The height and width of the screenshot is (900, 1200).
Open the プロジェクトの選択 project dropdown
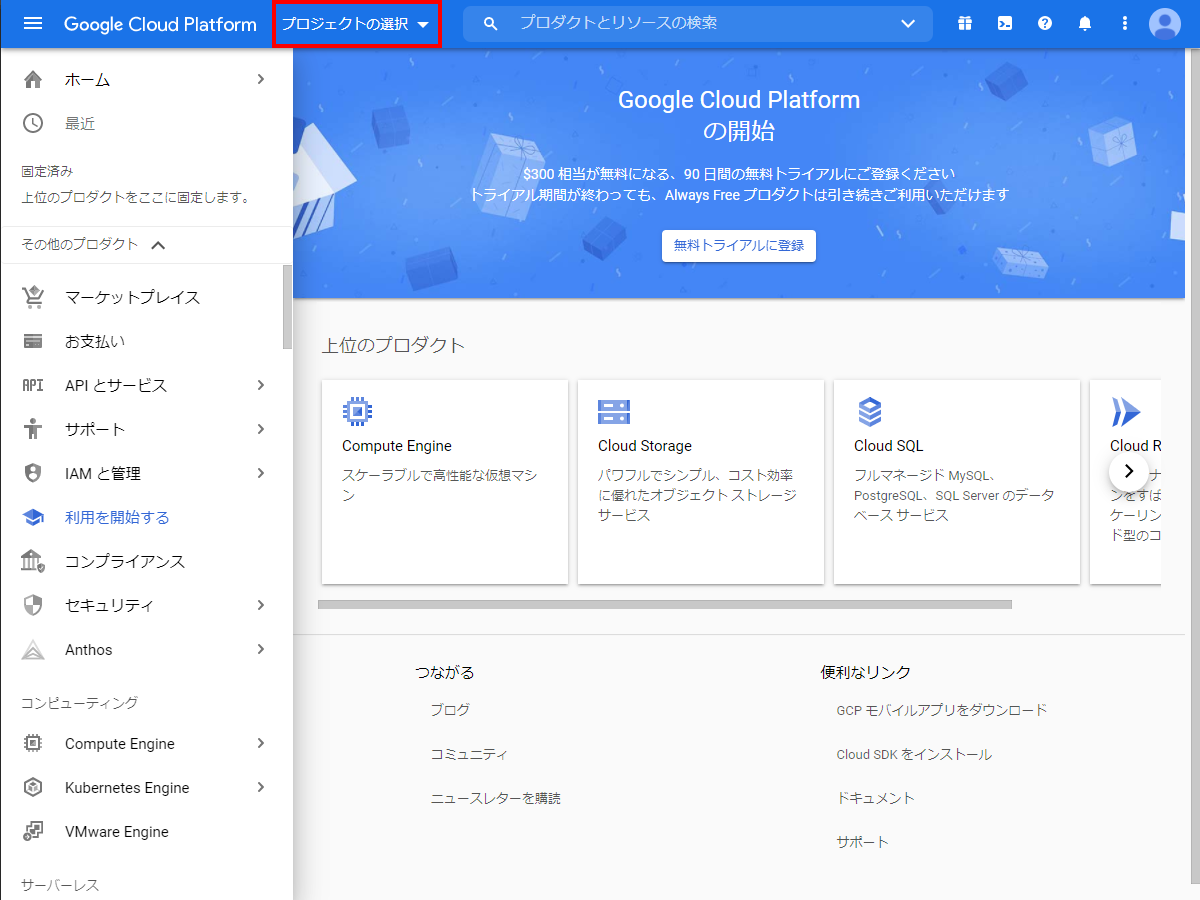(x=356, y=23)
